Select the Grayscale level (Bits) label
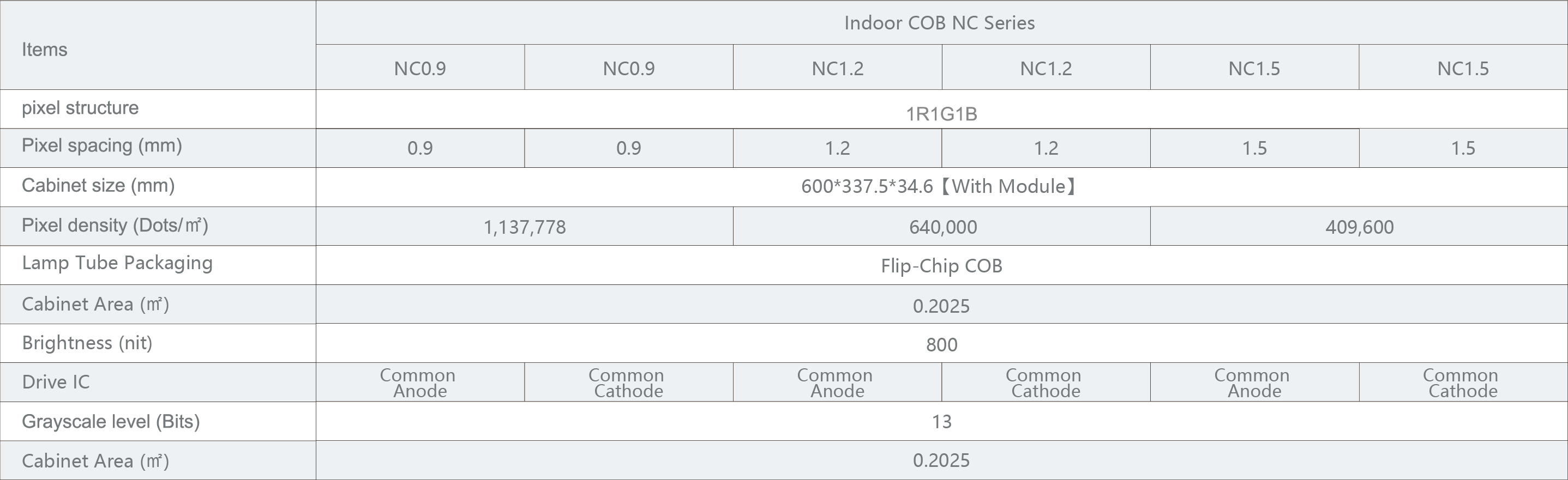The height and width of the screenshot is (480, 1568). coord(111,422)
